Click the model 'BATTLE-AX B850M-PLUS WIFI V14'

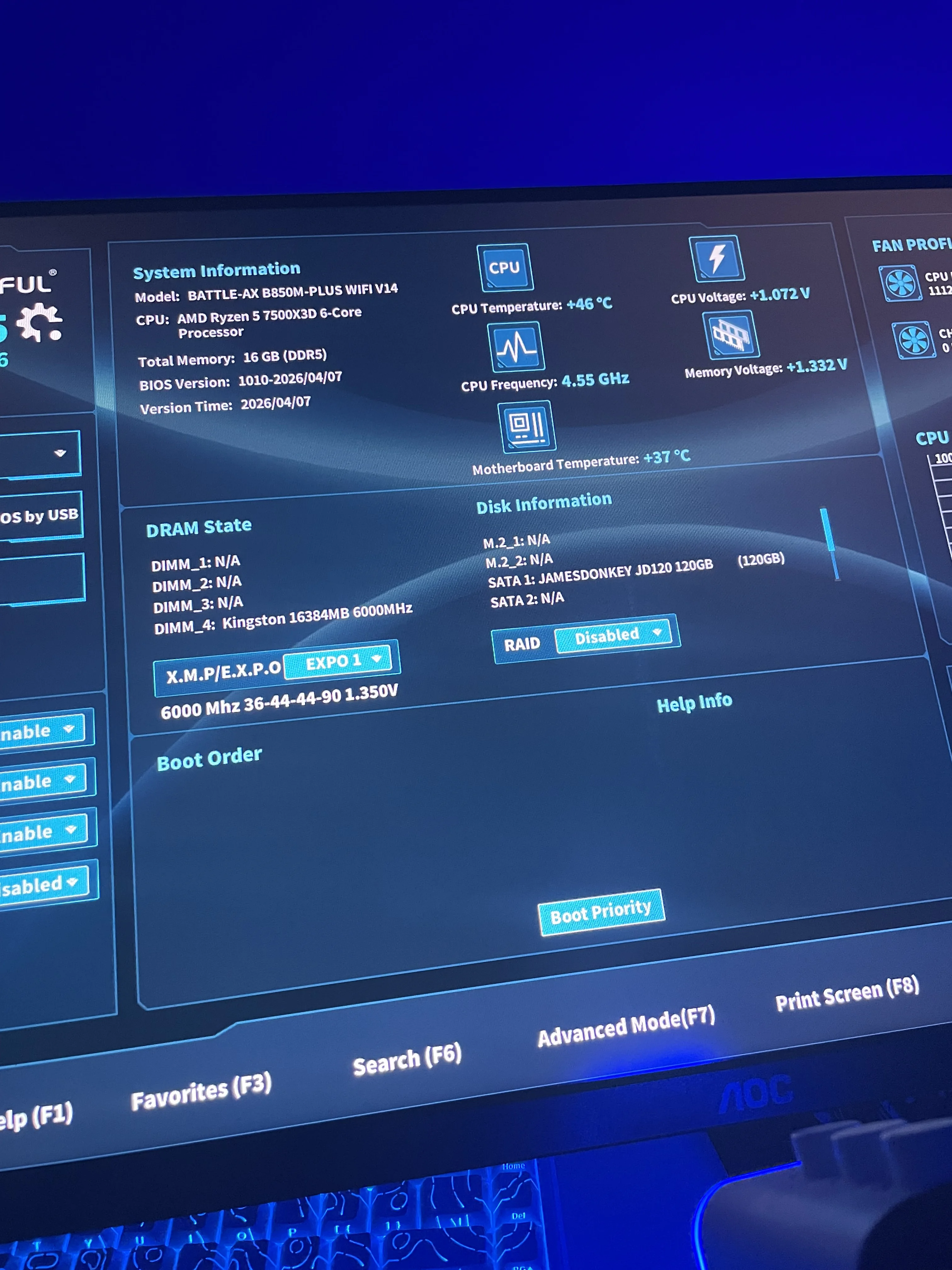pos(293,292)
